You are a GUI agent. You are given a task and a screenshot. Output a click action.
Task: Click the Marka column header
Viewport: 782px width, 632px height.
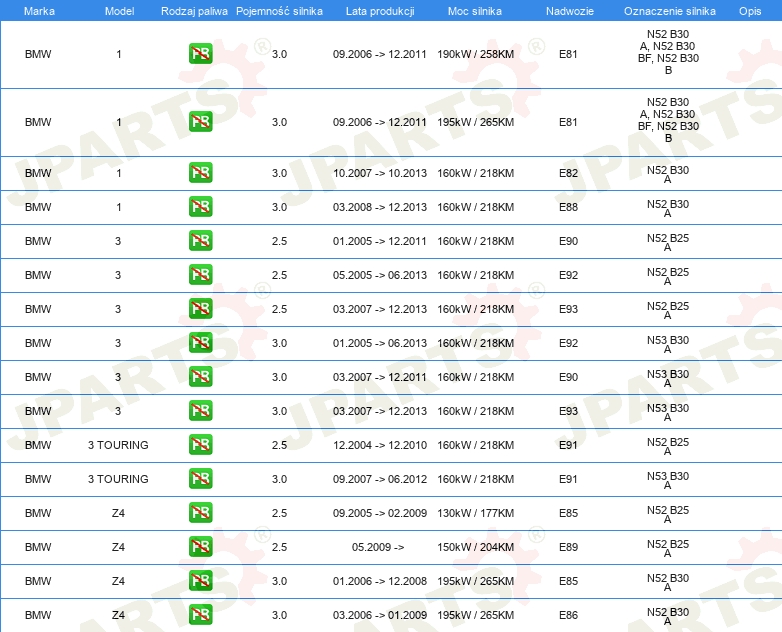tap(39, 11)
